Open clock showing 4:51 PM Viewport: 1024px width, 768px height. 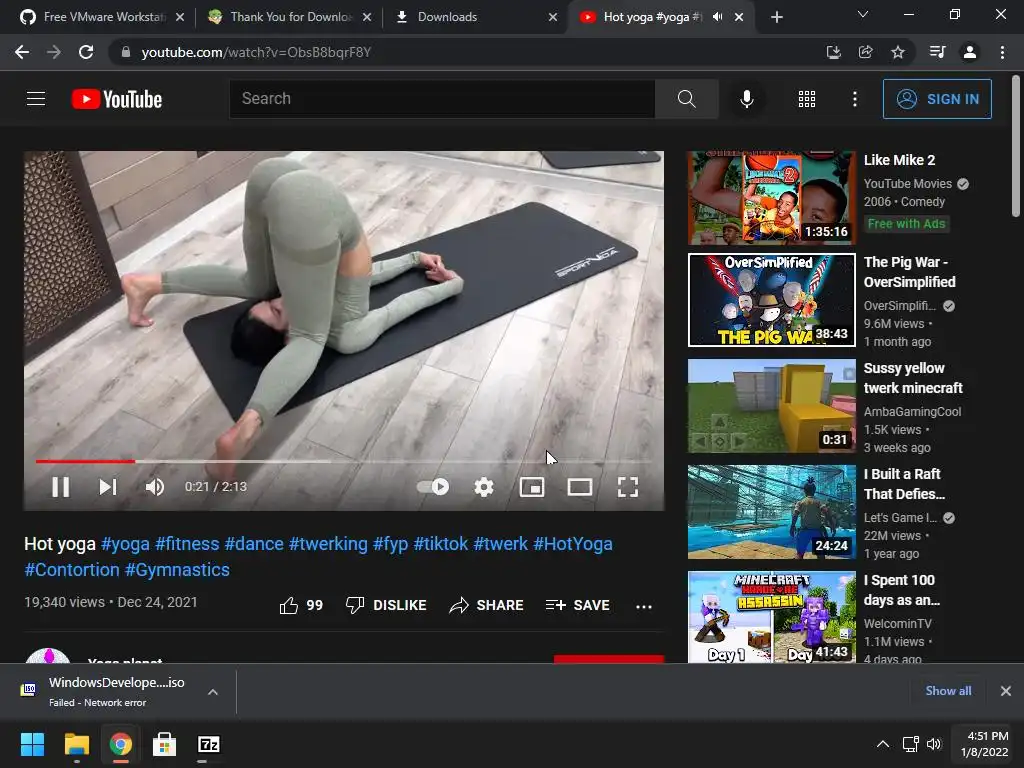[x=984, y=744]
